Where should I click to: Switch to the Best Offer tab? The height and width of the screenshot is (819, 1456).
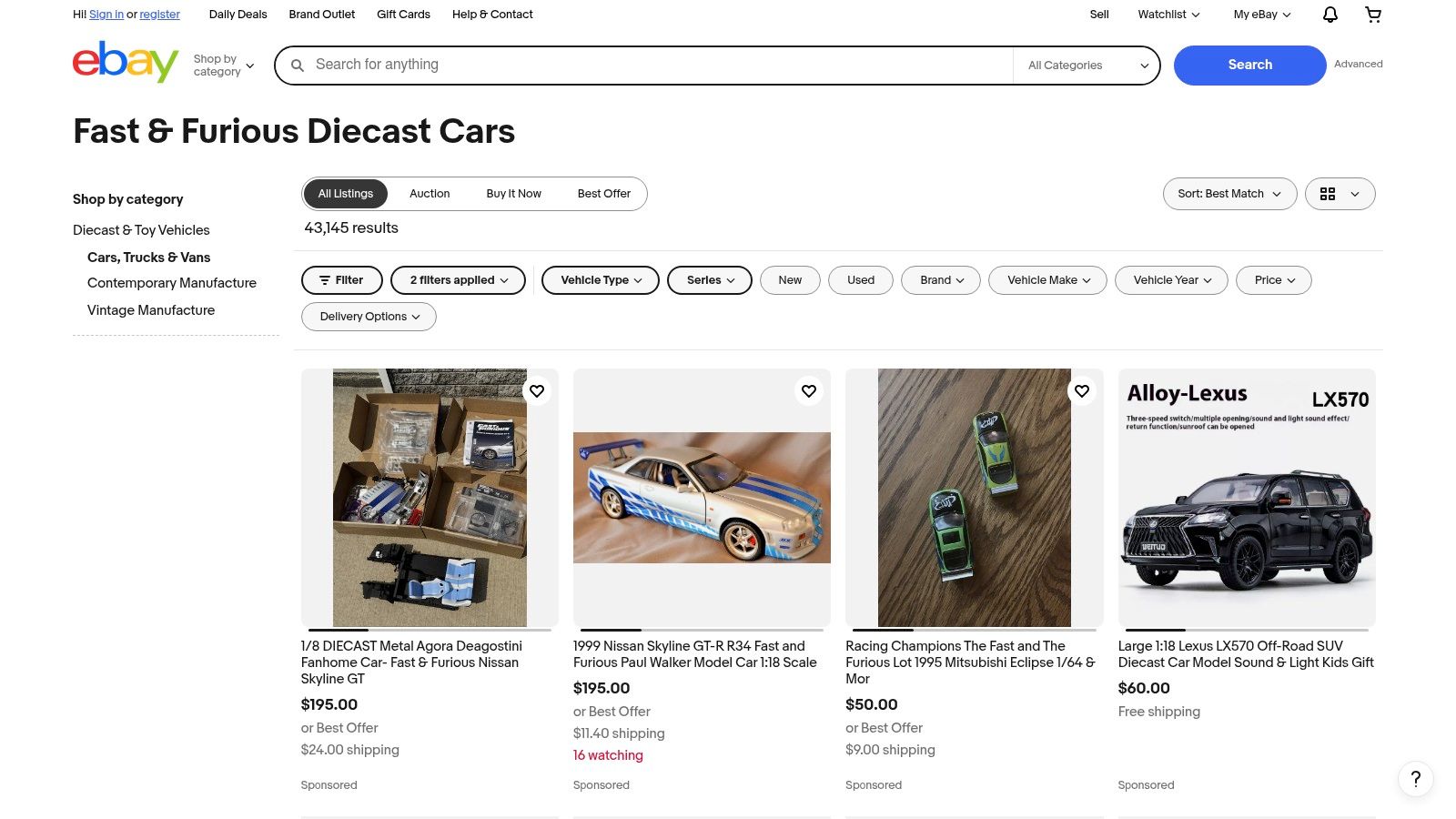pyautogui.click(x=603, y=194)
